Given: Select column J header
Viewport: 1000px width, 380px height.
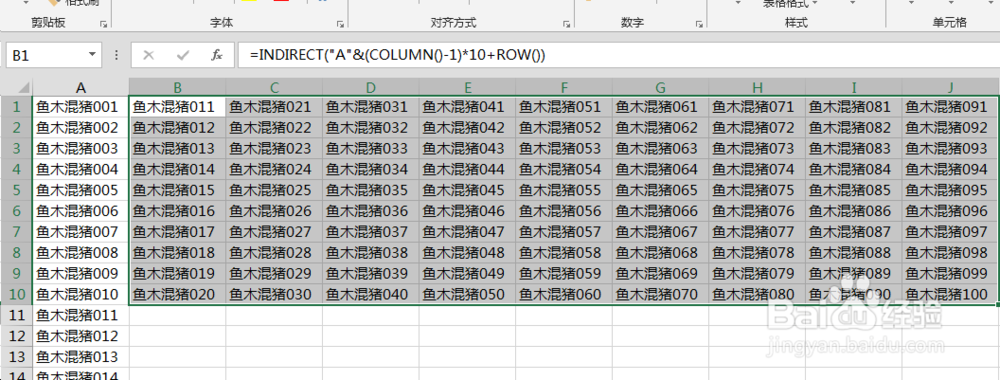Looking at the screenshot, I should pyautogui.click(x=950, y=87).
